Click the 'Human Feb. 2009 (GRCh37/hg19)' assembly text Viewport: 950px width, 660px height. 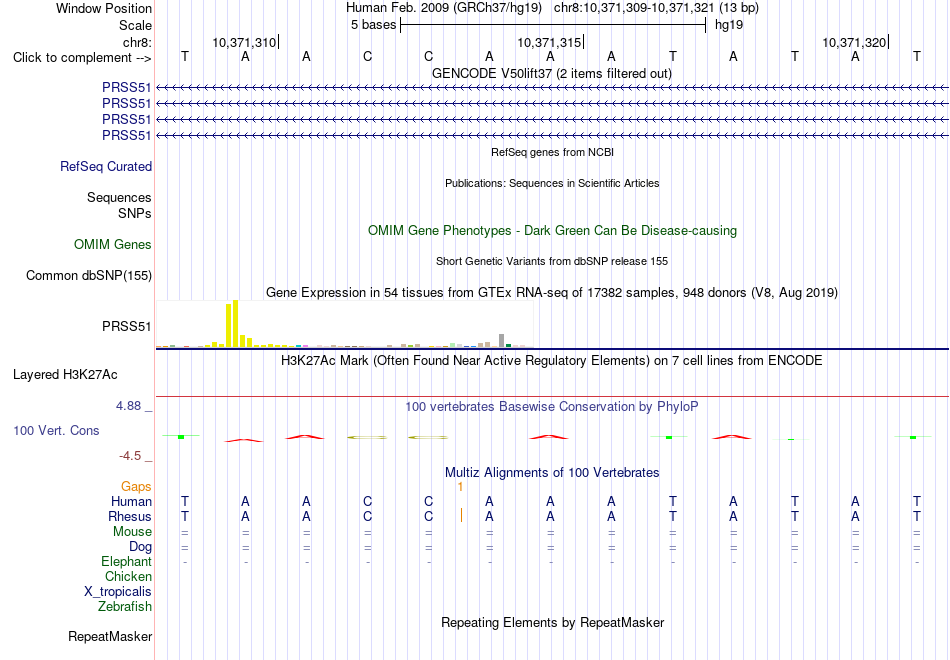click(x=446, y=8)
